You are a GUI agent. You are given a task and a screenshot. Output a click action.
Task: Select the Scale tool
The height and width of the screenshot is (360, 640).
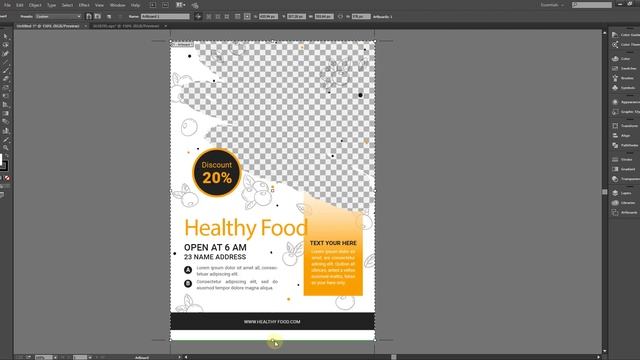(x=6, y=88)
